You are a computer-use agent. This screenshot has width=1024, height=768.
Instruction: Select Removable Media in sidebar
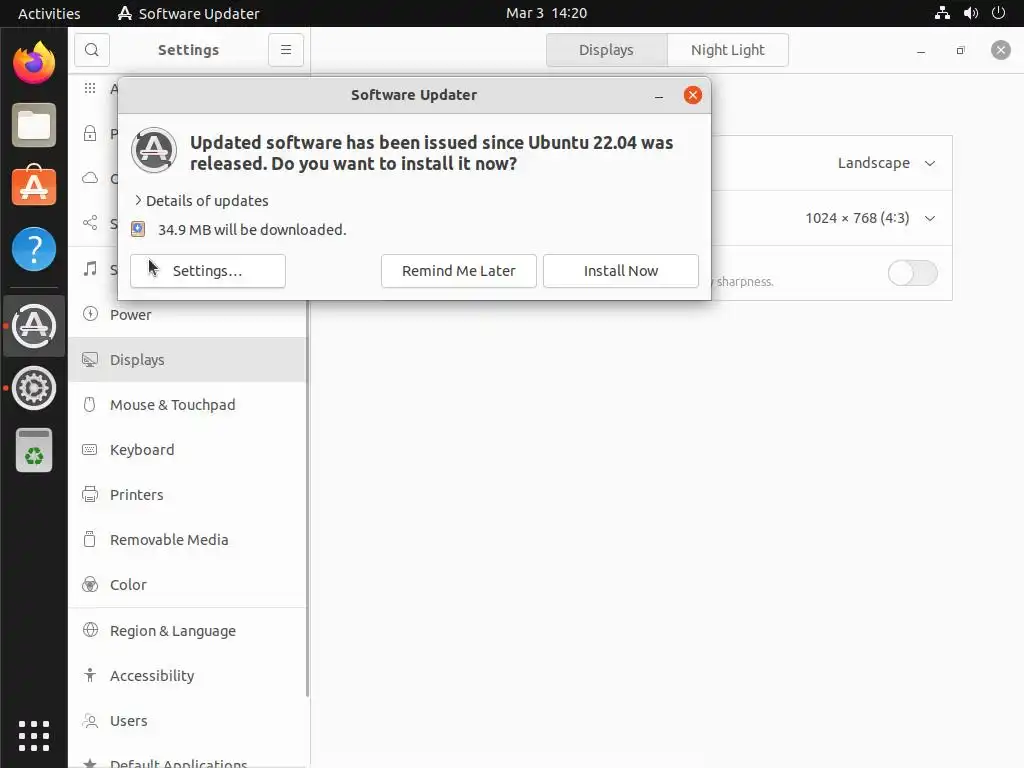[187, 540]
